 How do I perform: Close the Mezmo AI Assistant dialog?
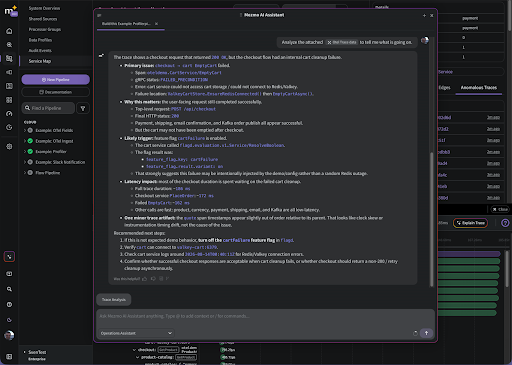[432, 15]
